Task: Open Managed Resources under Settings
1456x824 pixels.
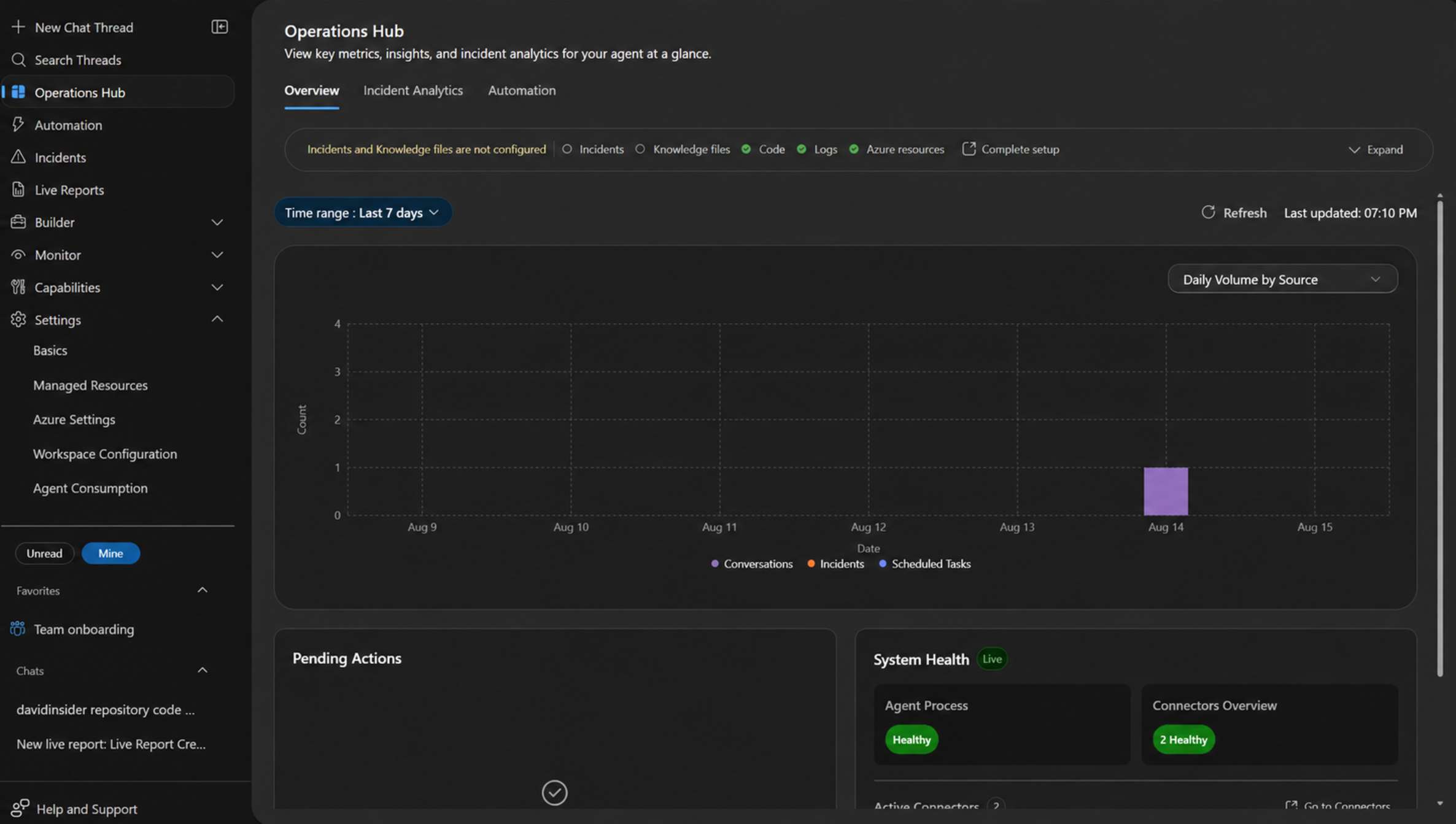Action: click(90, 385)
